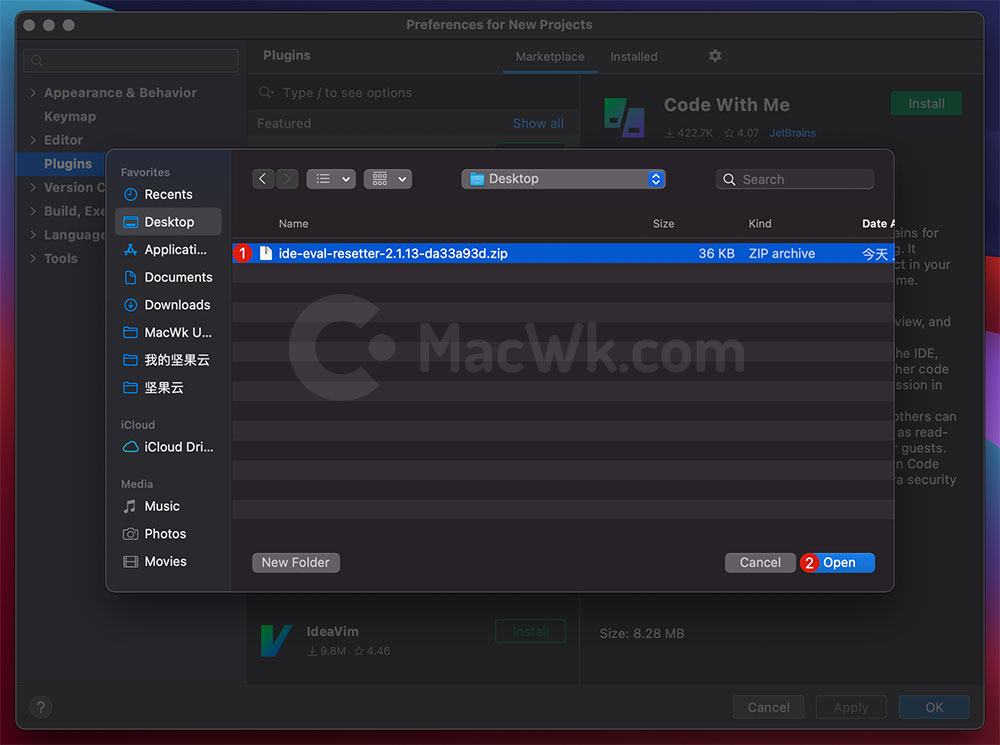This screenshot has height=745, width=1000.
Task: Open Music under Media section
Action: [162, 506]
